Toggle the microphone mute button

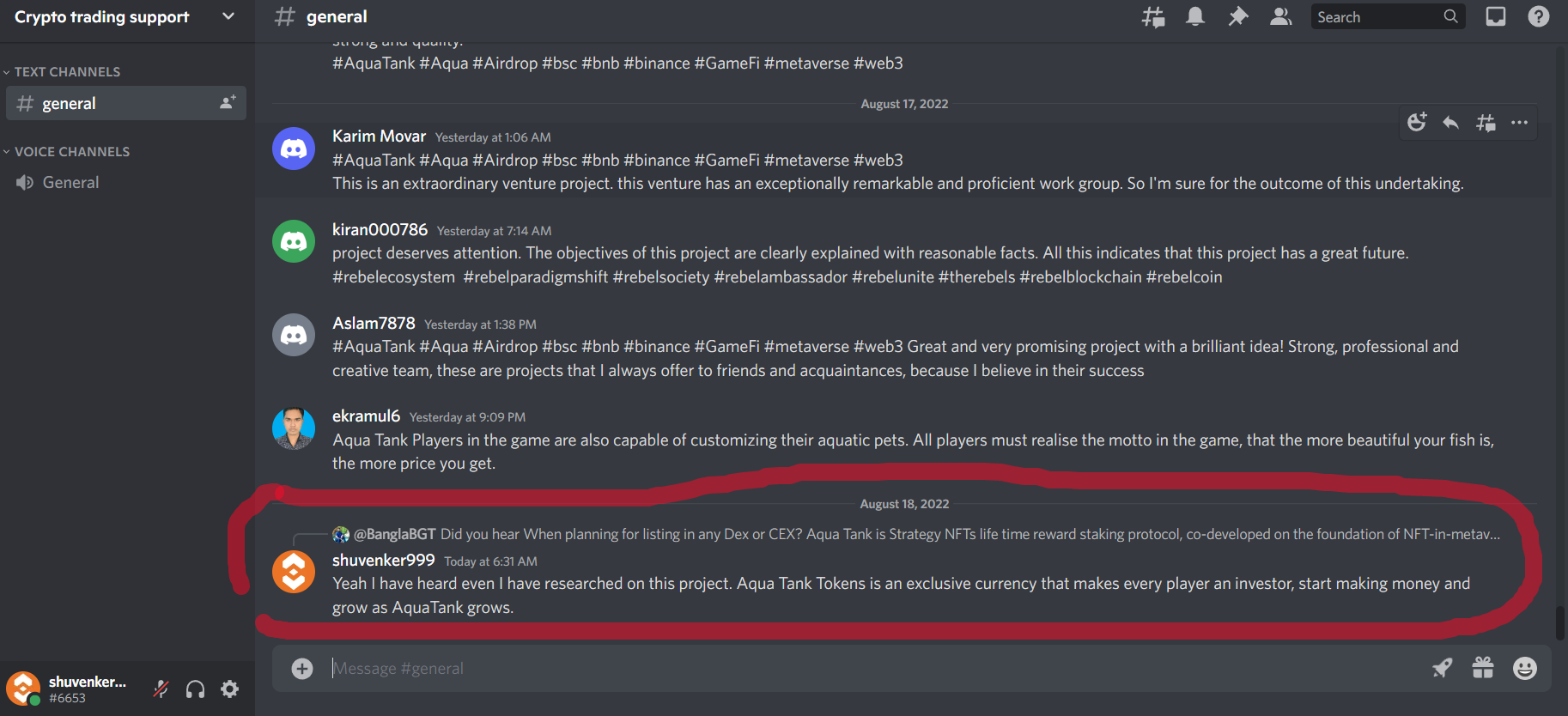click(161, 689)
